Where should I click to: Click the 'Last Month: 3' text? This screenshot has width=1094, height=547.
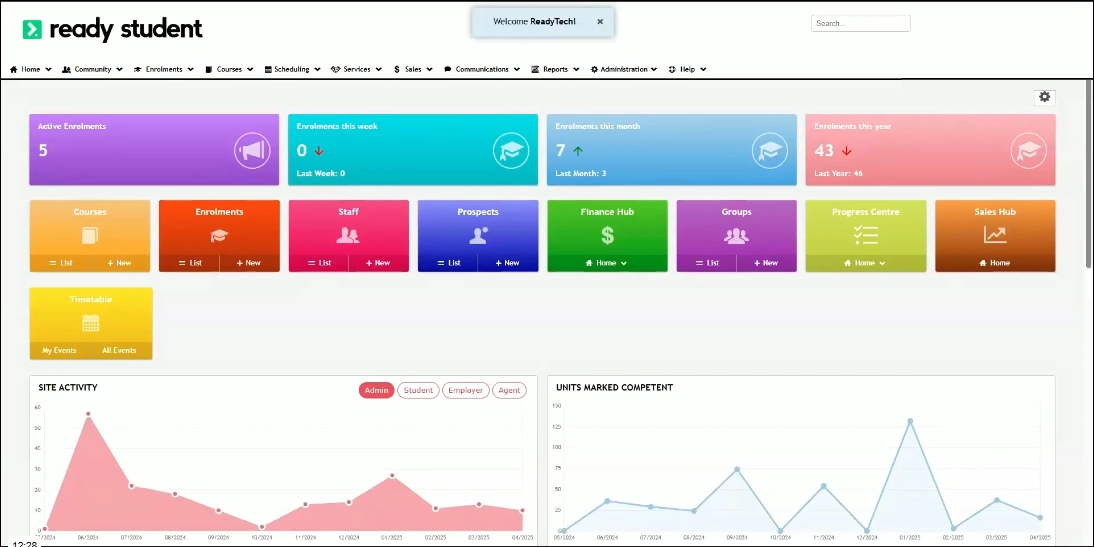point(580,173)
